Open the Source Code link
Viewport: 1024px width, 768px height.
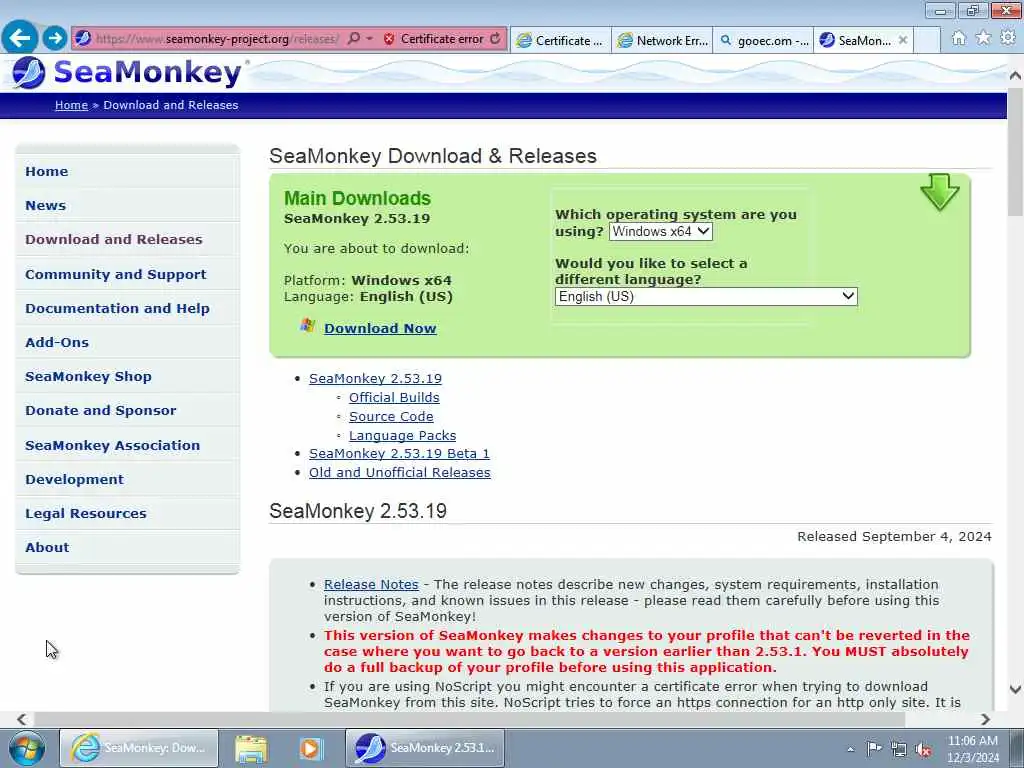pos(391,417)
